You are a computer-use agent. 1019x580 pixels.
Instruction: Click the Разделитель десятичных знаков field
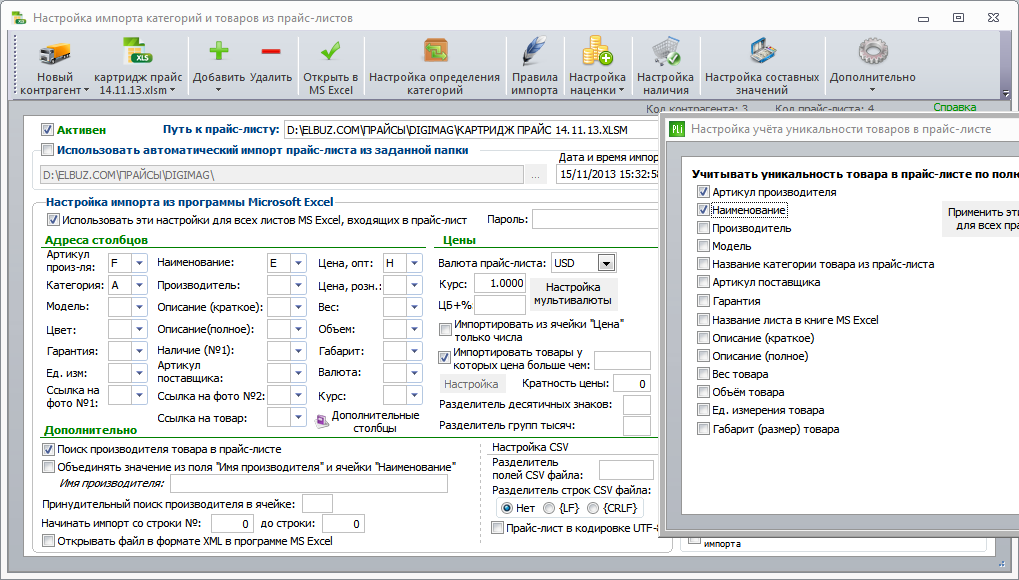[637, 404]
